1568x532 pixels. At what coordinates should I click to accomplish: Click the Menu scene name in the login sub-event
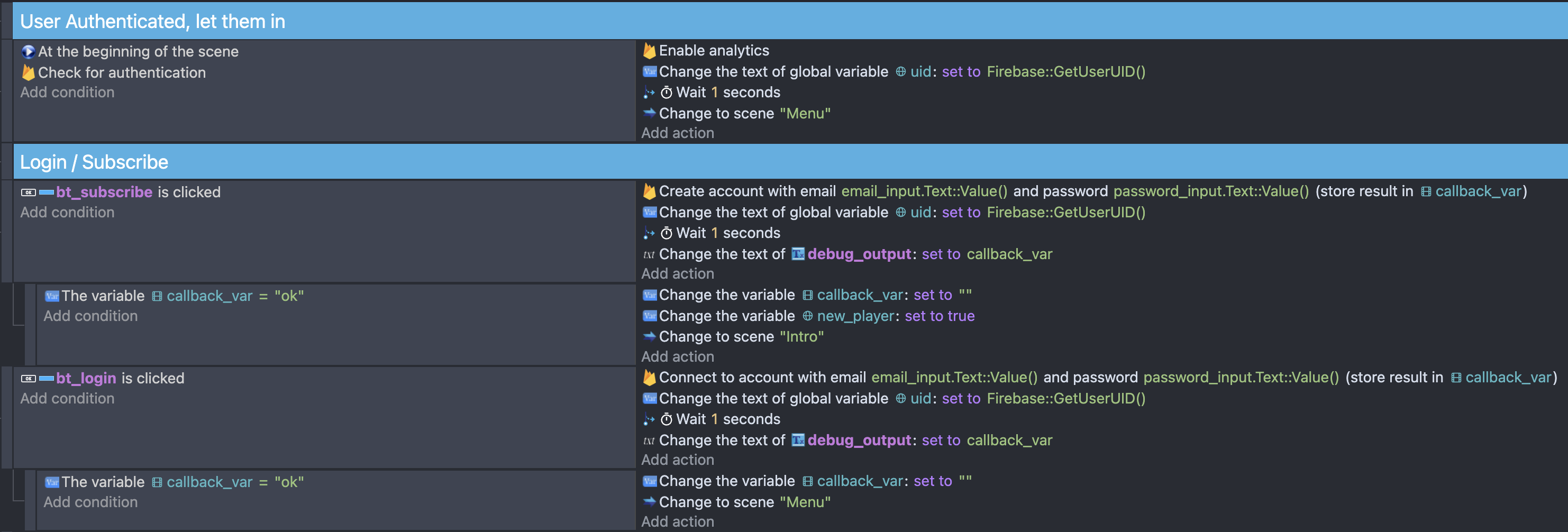coord(805,501)
